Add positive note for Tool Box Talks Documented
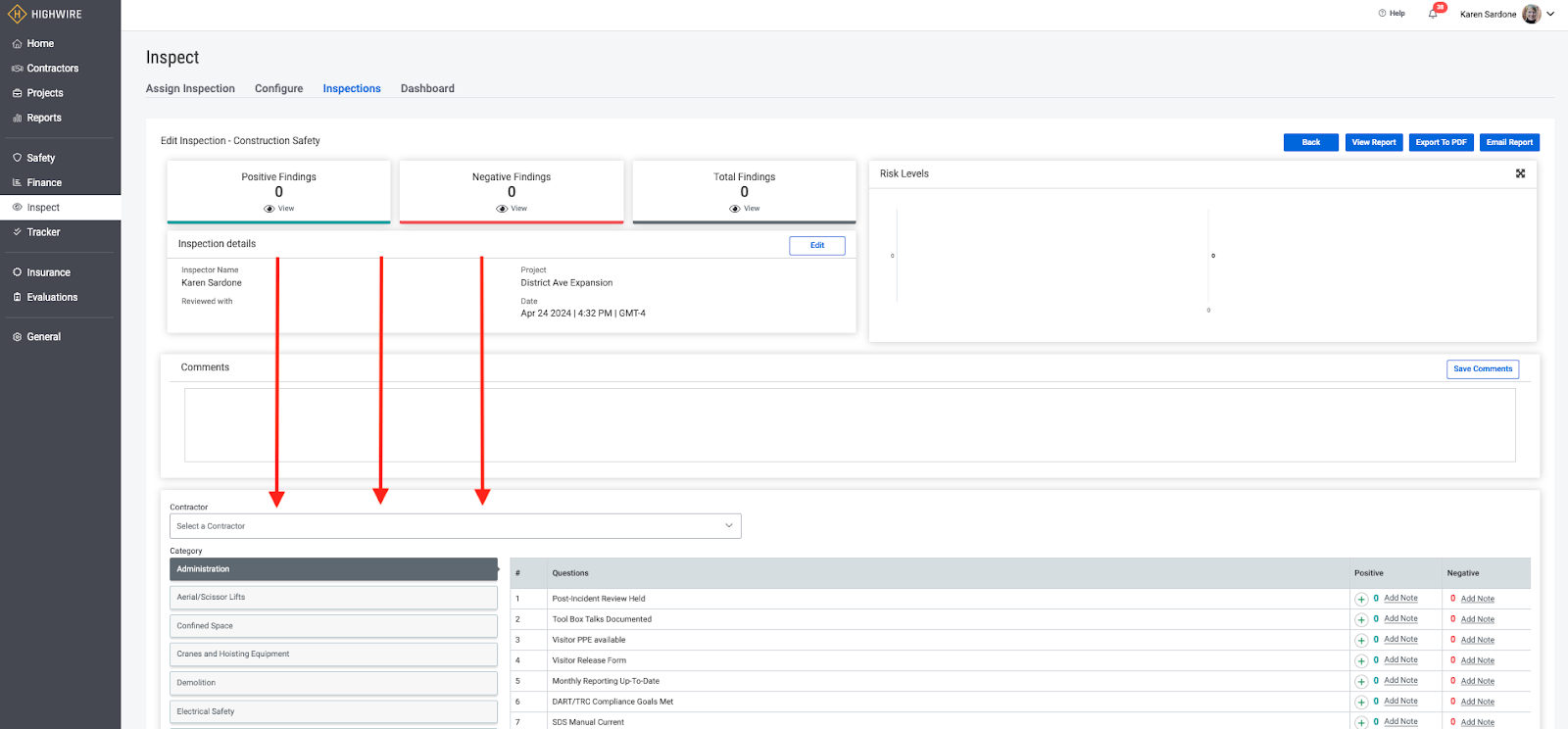 (1400, 618)
